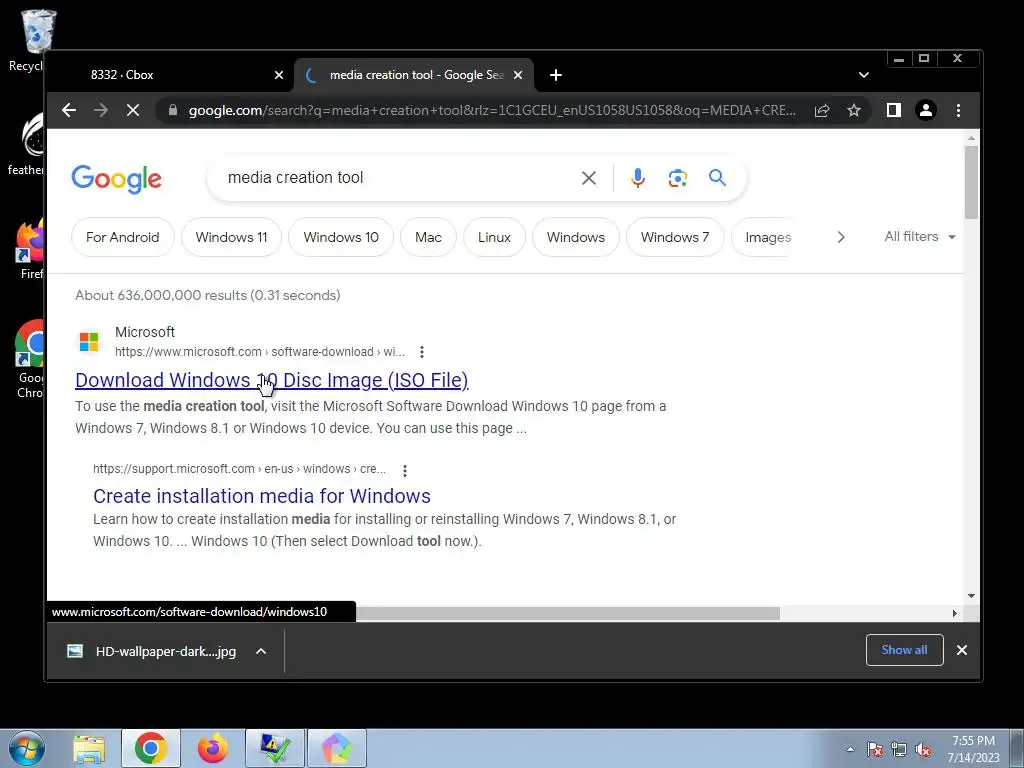Viewport: 1024px width, 768px height.
Task: Open the Chrome side panel icon
Action: coord(894,110)
